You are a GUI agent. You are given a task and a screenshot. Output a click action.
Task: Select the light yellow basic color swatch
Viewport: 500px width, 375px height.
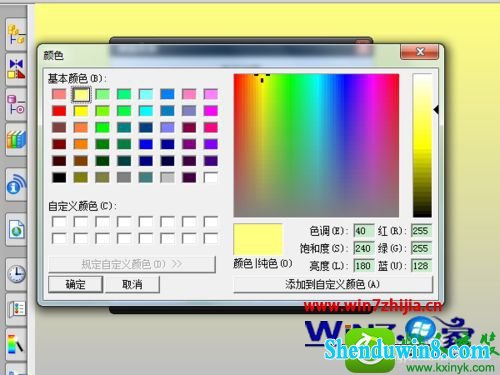(x=81, y=94)
